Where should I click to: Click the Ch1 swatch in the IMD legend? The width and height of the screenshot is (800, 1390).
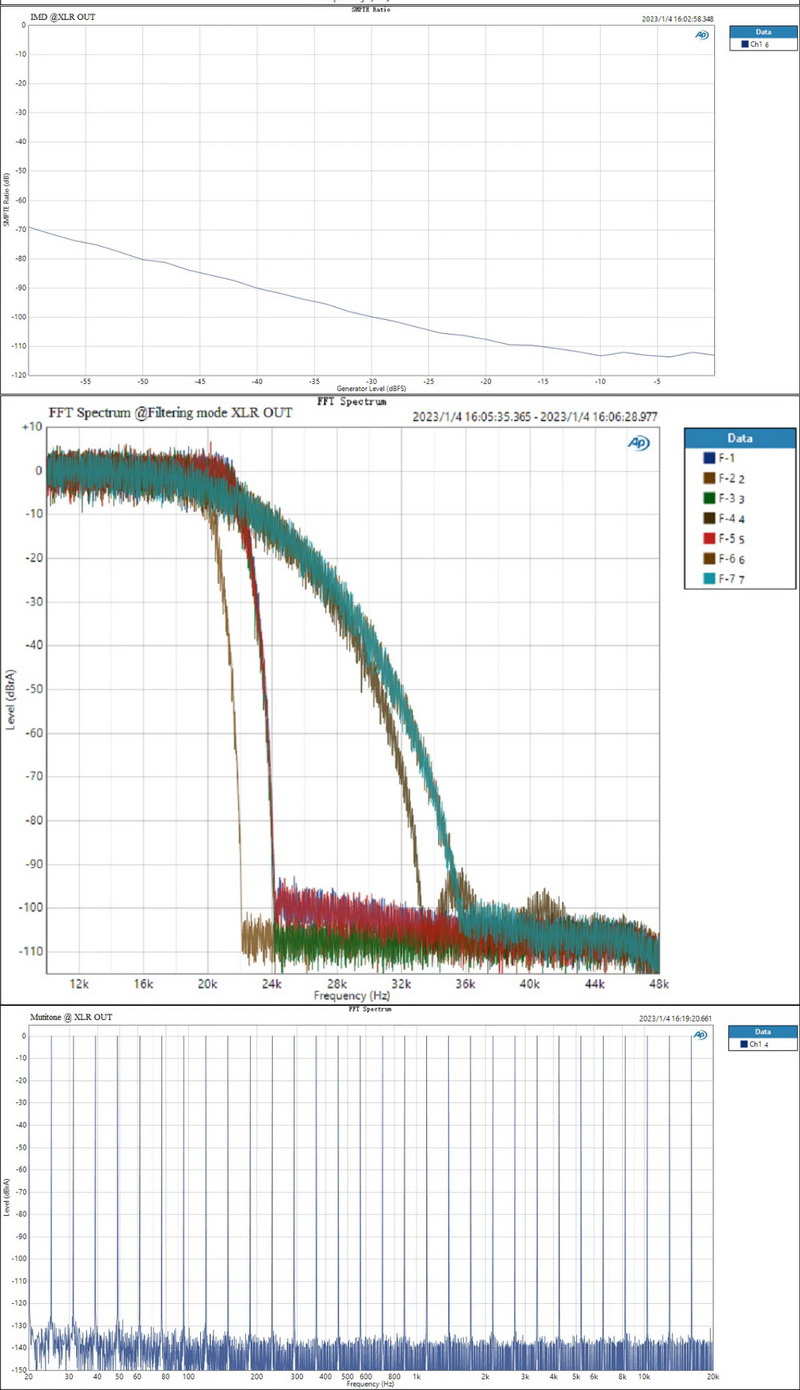pos(744,45)
